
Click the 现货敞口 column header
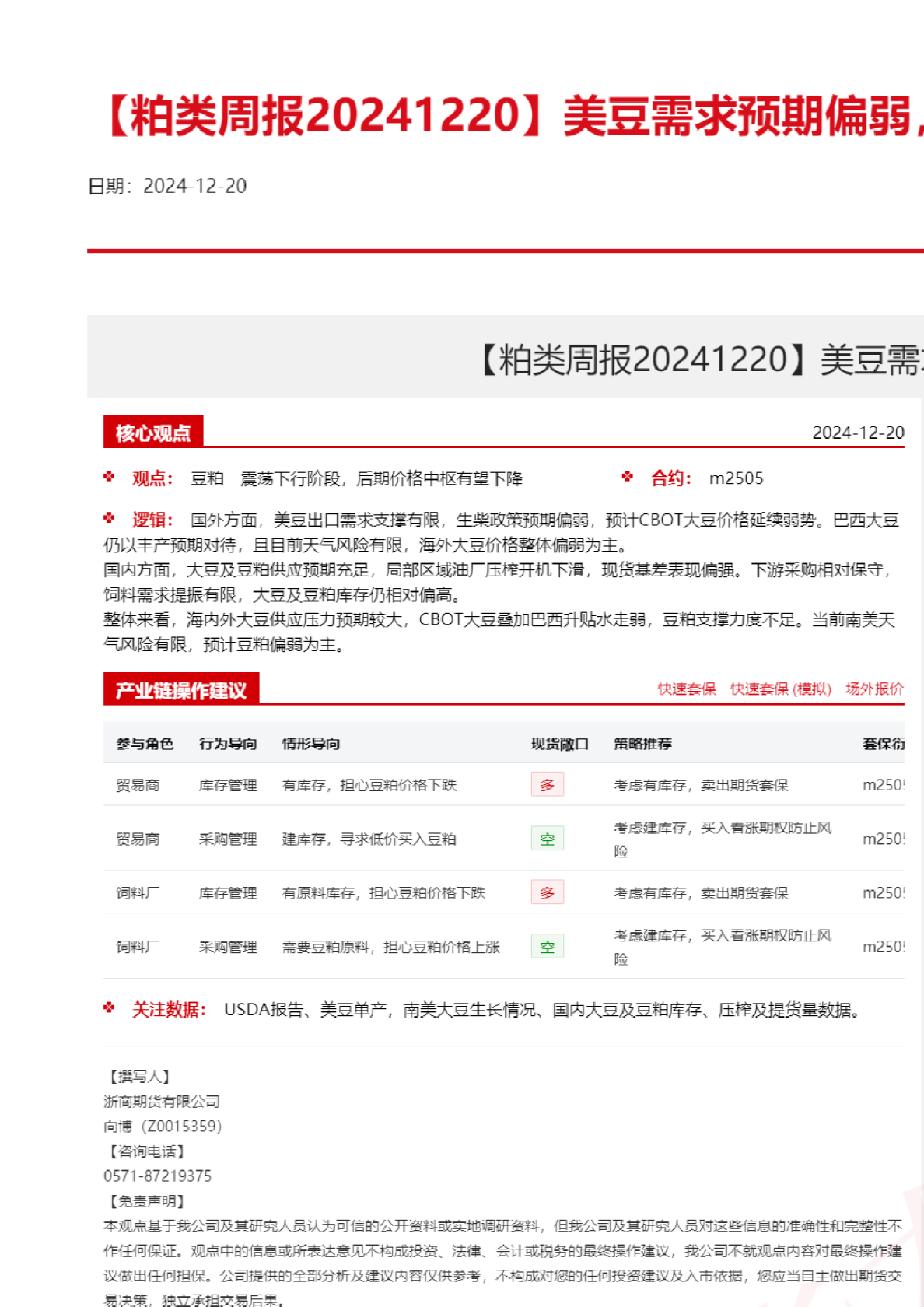(559, 744)
